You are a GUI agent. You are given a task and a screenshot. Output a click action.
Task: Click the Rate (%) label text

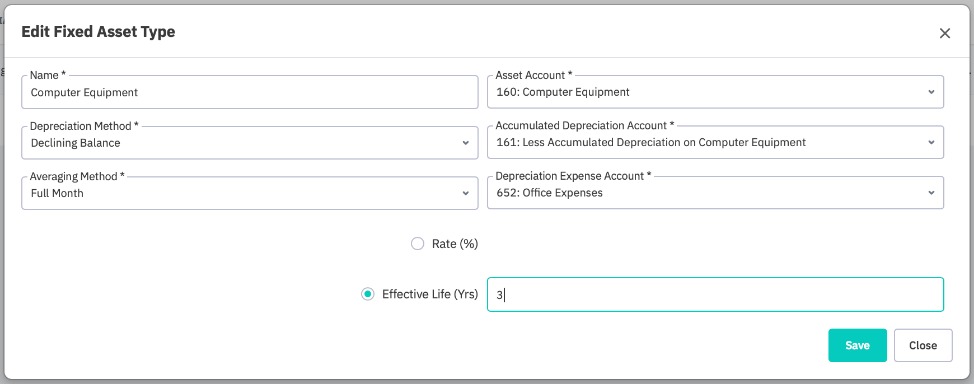[455, 244]
